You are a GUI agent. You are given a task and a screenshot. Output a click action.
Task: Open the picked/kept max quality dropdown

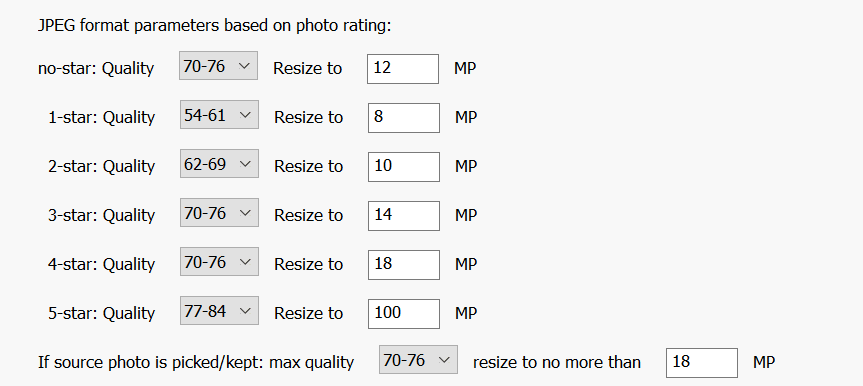(418, 360)
